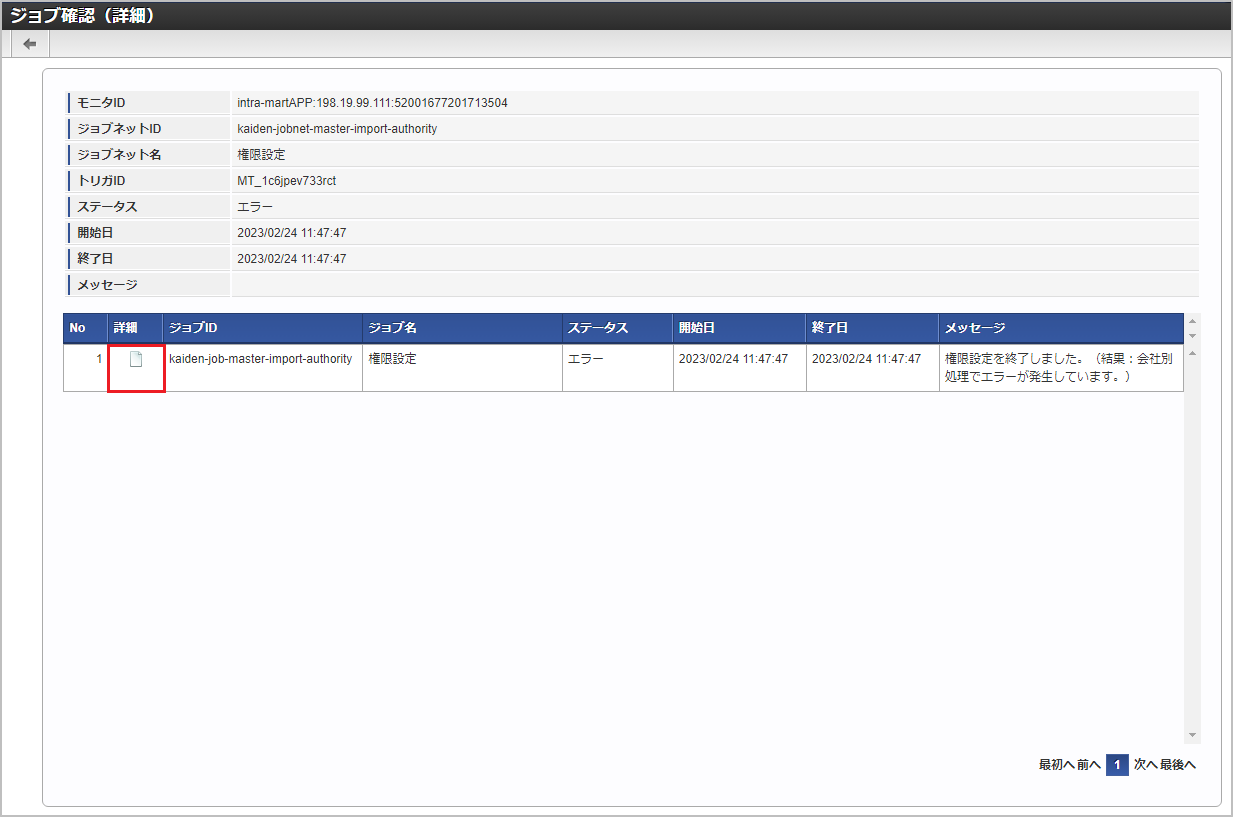Click ジョブ確認(詳細) page title
The height and width of the screenshot is (817, 1233).
82,15
